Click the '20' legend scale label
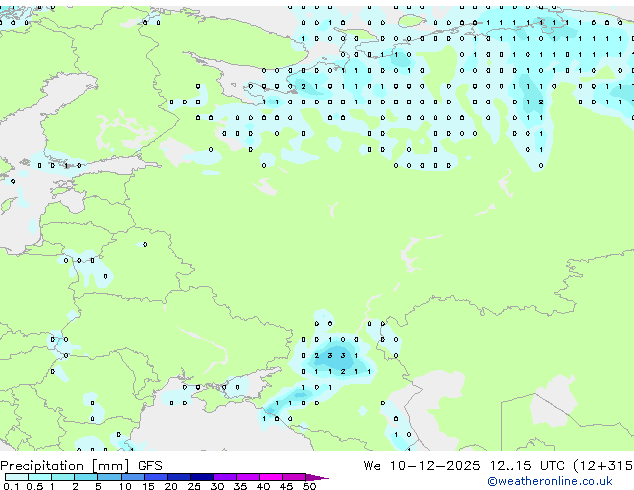Image resolution: width=634 pixels, height=490 pixels. click(x=171, y=486)
